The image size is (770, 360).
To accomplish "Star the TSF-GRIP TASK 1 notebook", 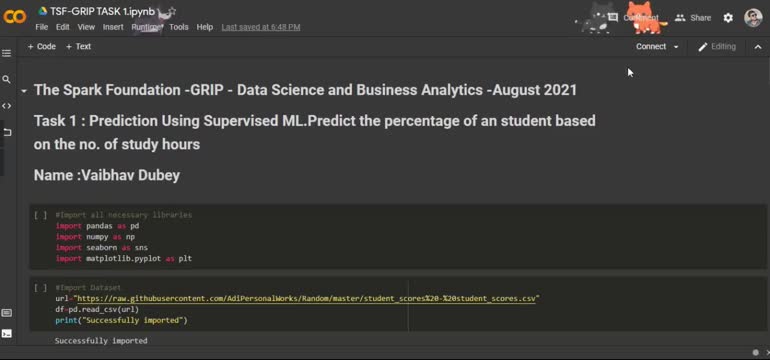I will click(x=171, y=11).
